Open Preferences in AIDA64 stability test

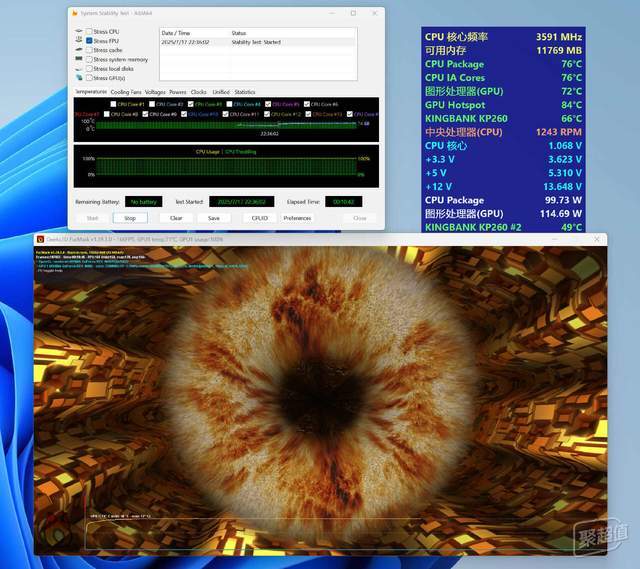point(297,218)
